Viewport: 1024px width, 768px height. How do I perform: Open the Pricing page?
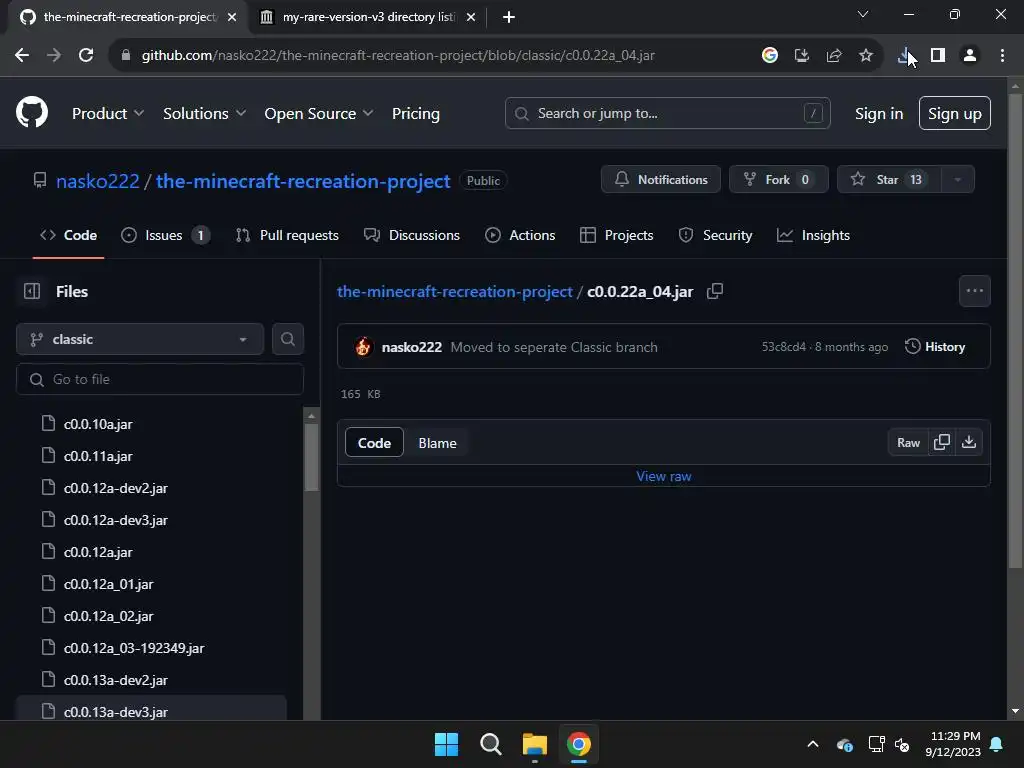point(416,114)
